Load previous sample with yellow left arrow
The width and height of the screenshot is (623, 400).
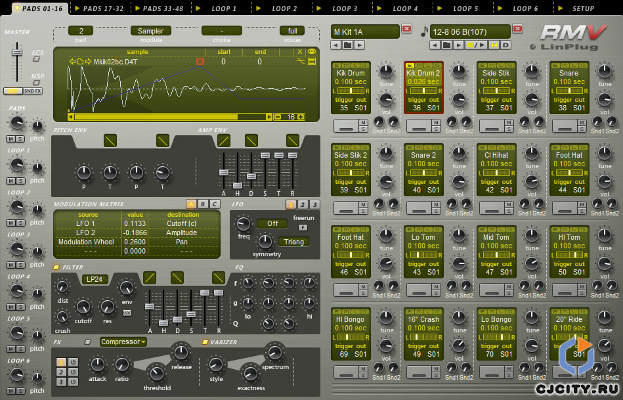tap(72, 62)
